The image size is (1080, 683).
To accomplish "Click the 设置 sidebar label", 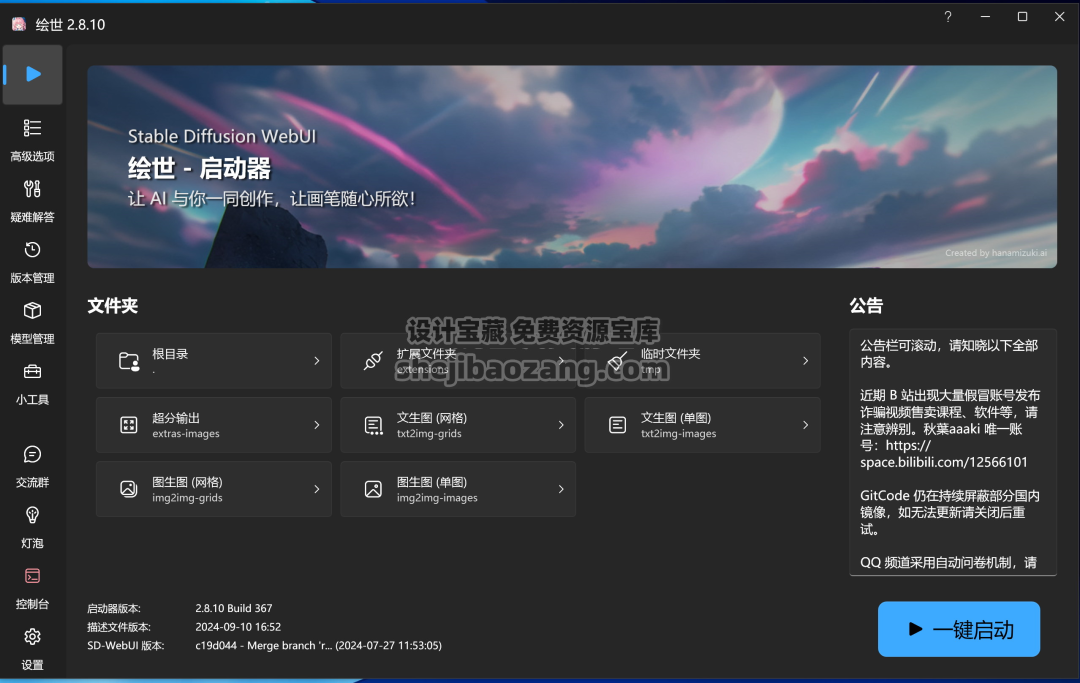I will 32,665.
